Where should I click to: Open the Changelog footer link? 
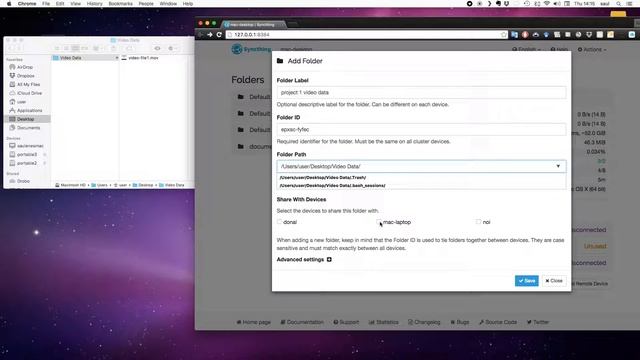point(424,322)
